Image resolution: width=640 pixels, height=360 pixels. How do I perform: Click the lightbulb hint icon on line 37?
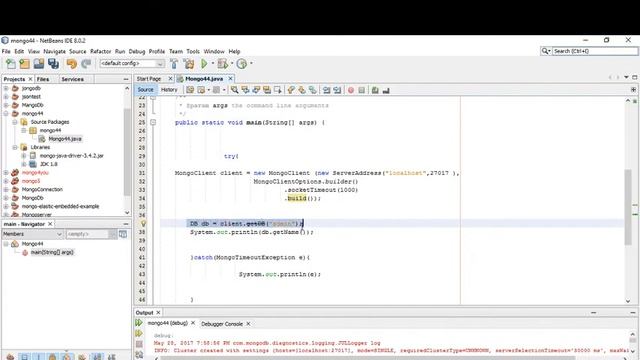coord(143,224)
